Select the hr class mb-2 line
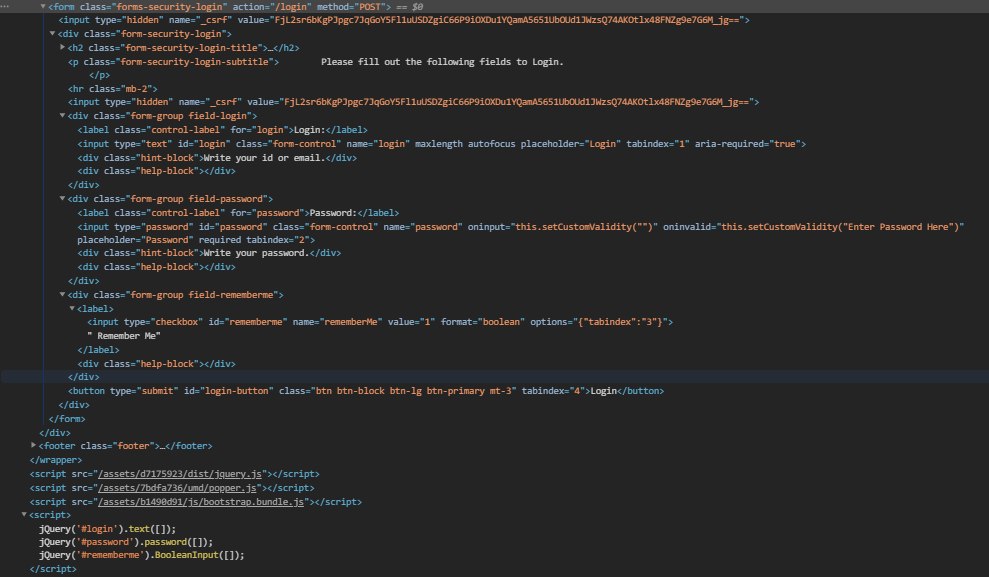The width and height of the screenshot is (989, 577). (112, 89)
